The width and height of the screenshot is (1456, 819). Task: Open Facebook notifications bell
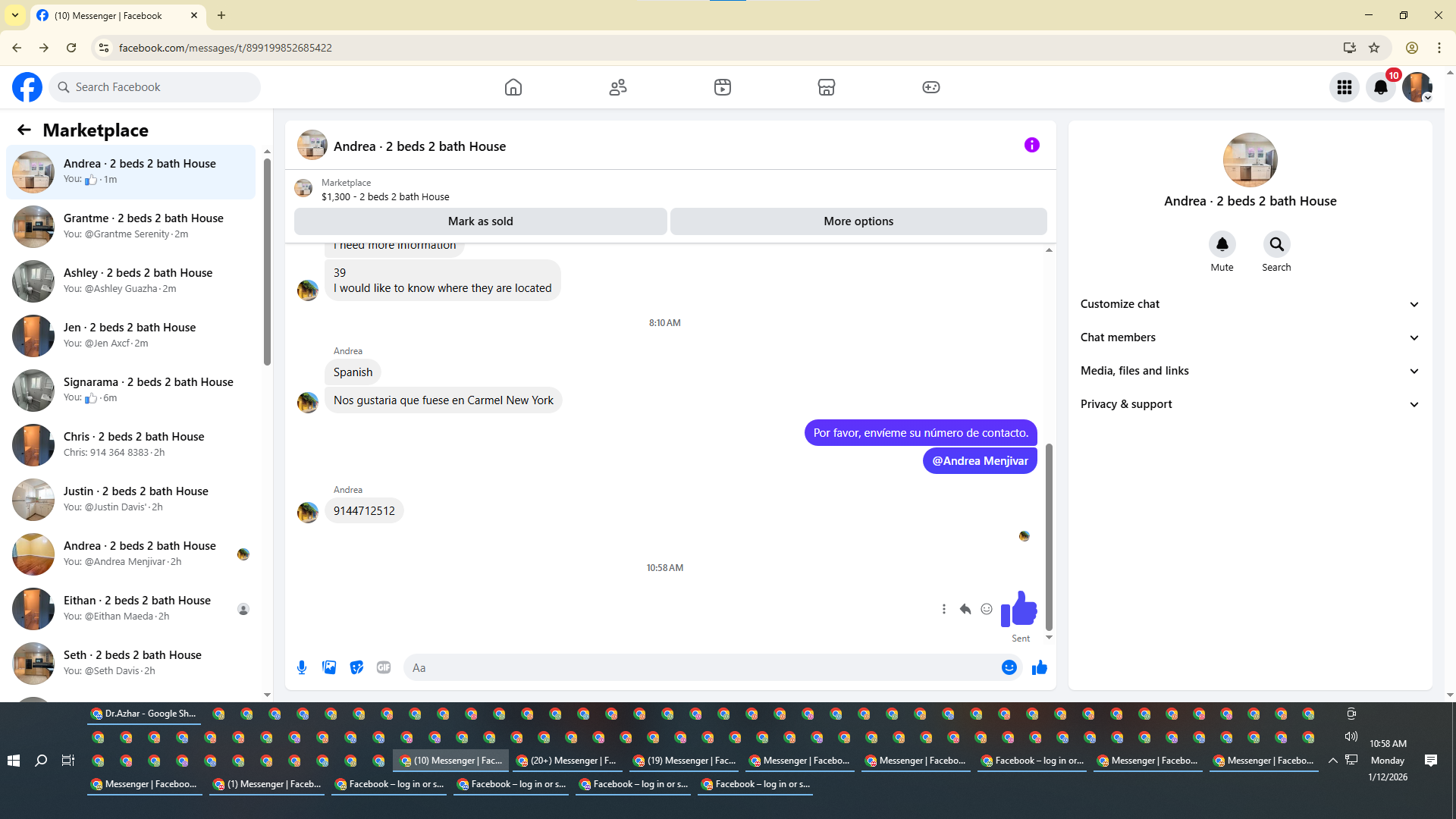(x=1381, y=87)
